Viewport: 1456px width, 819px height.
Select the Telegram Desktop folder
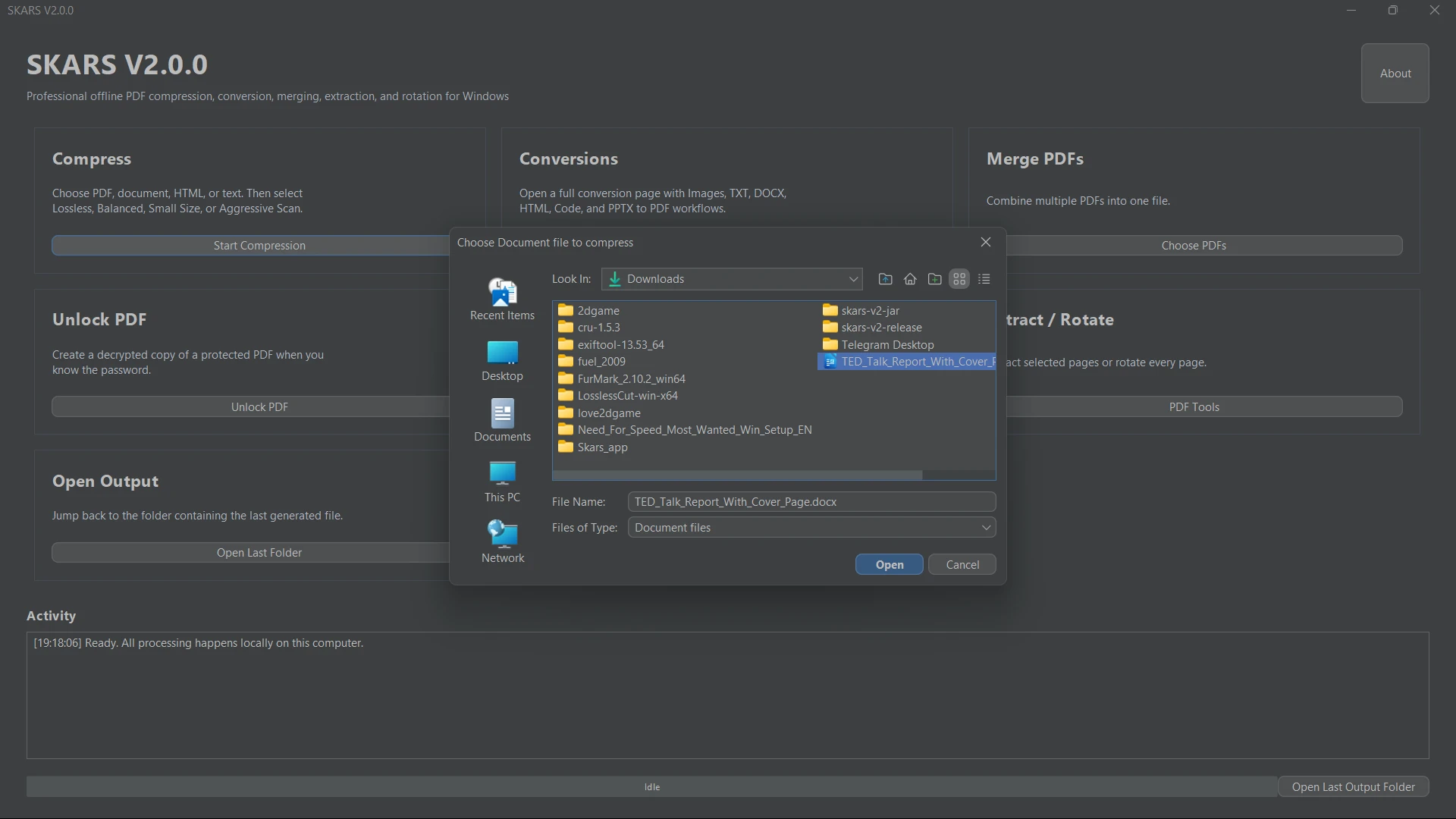[878, 345]
